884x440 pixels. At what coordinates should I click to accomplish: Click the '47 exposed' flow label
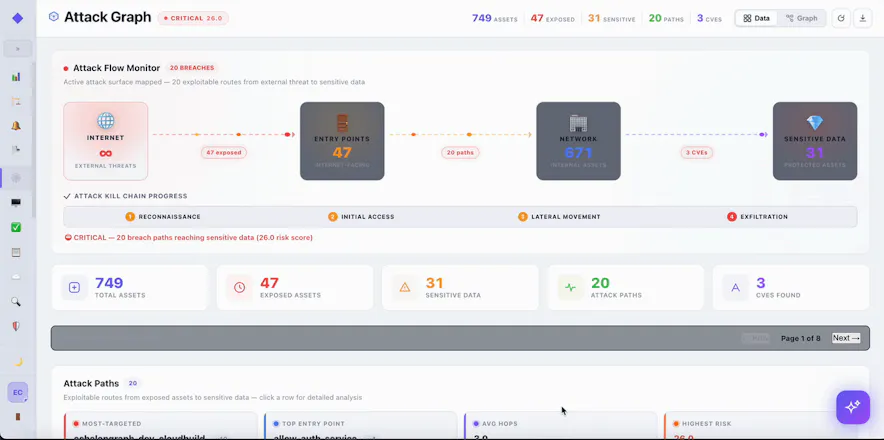[x=224, y=152]
